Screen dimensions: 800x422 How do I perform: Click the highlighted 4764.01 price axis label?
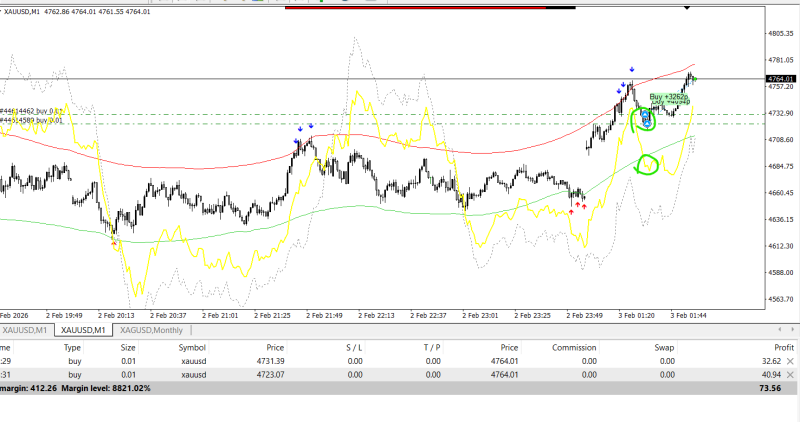point(781,79)
